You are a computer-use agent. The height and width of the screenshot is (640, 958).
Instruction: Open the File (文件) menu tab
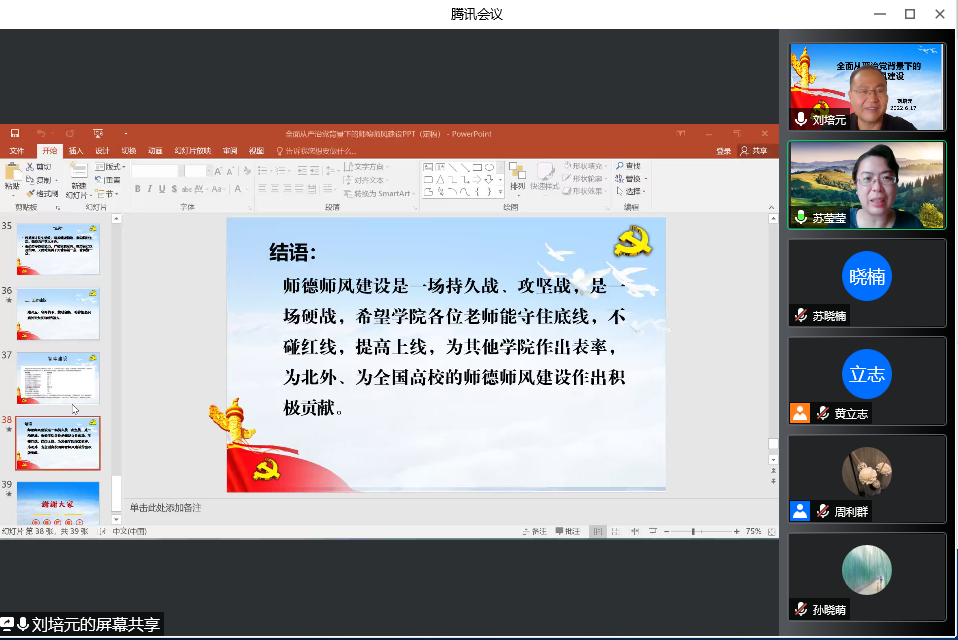pyautogui.click(x=17, y=151)
